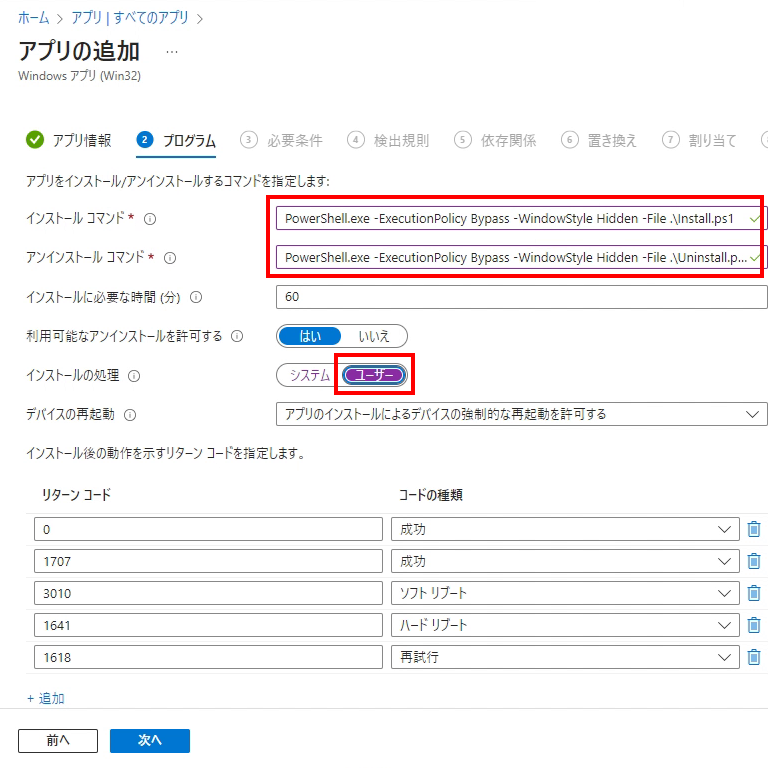Click the return code field containing 1641

[x=208, y=625]
